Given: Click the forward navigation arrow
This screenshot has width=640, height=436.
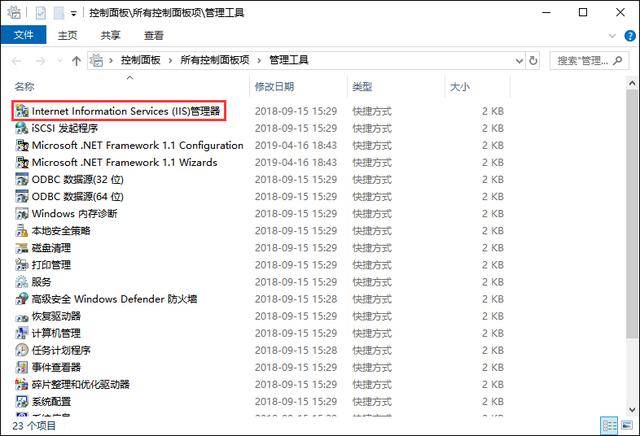Looking at the screenshot, I should point(40,61).
